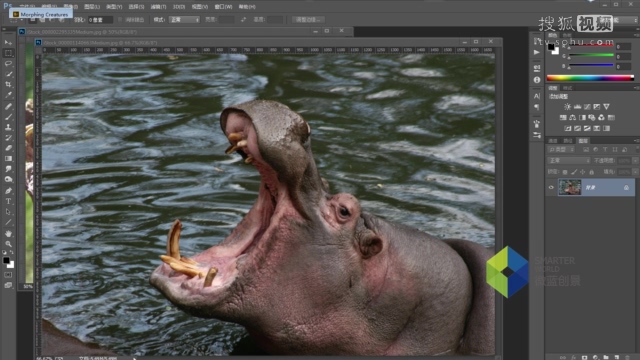Select the History Brush tool
Image resolution: width=640 pixels, height=360 pixels.
(x=8, y=138)
